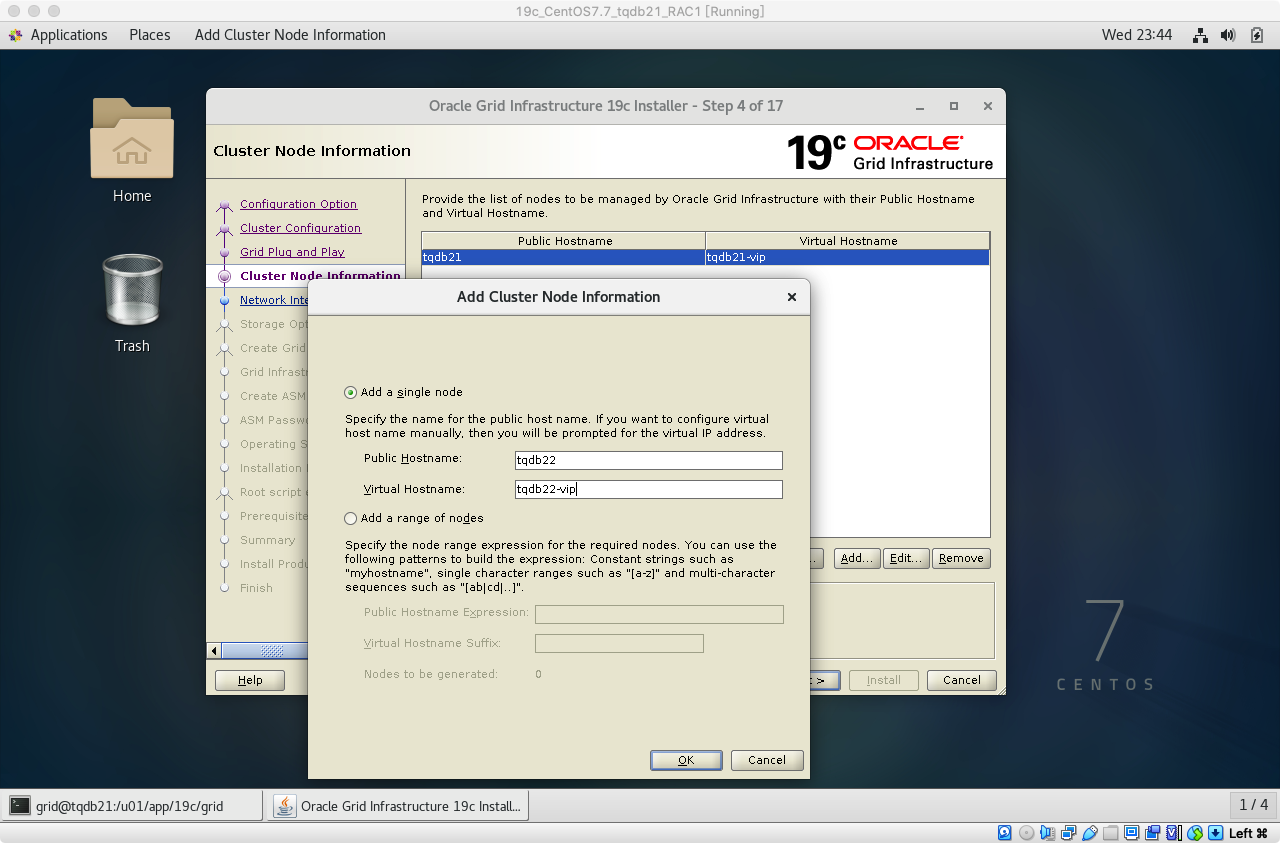Screen dimensions: 1280x843
Task: Minimize the Oracle installer window
Action: coord(920,106)
